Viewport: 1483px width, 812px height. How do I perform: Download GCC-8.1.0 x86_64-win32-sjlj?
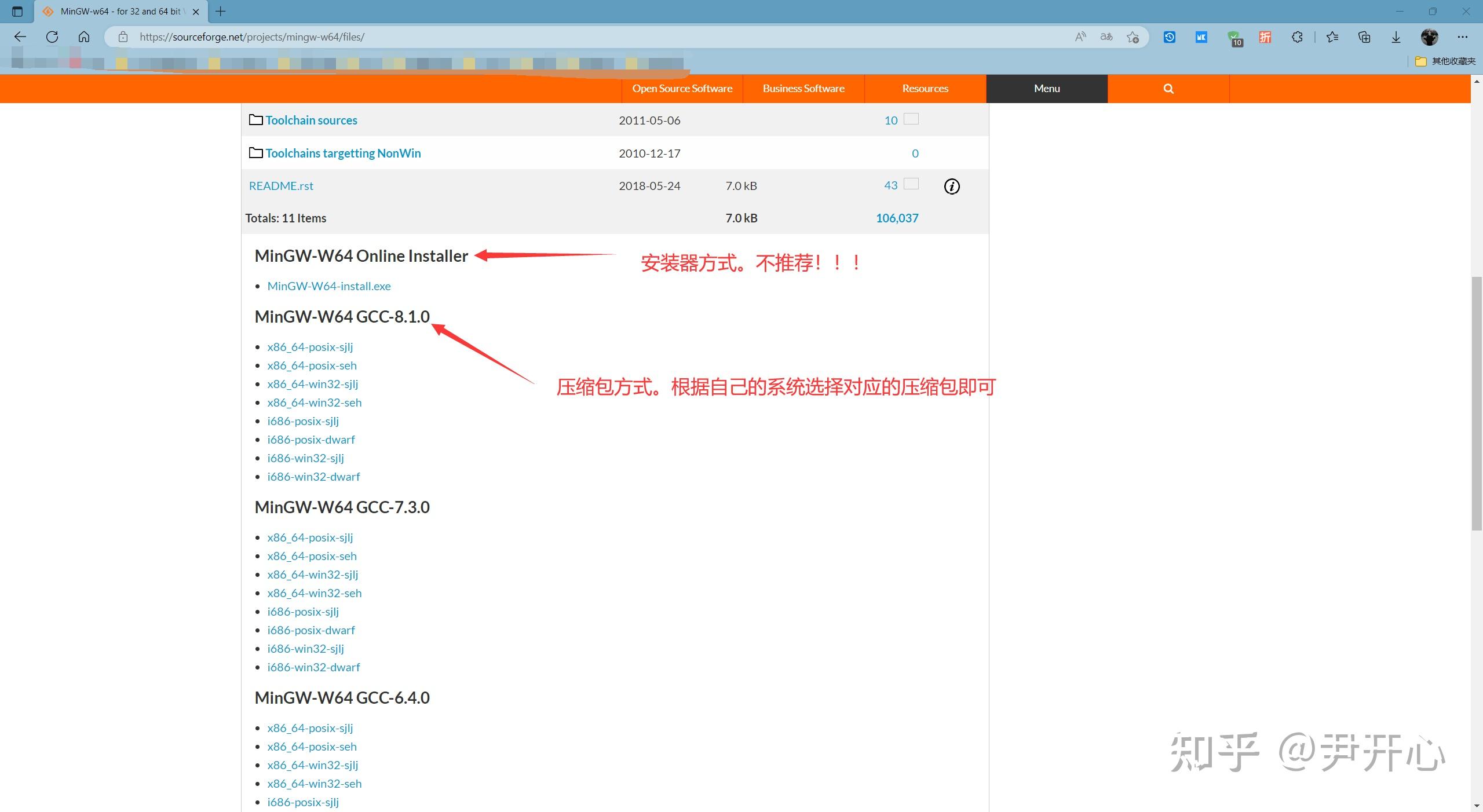click(313, 384)
